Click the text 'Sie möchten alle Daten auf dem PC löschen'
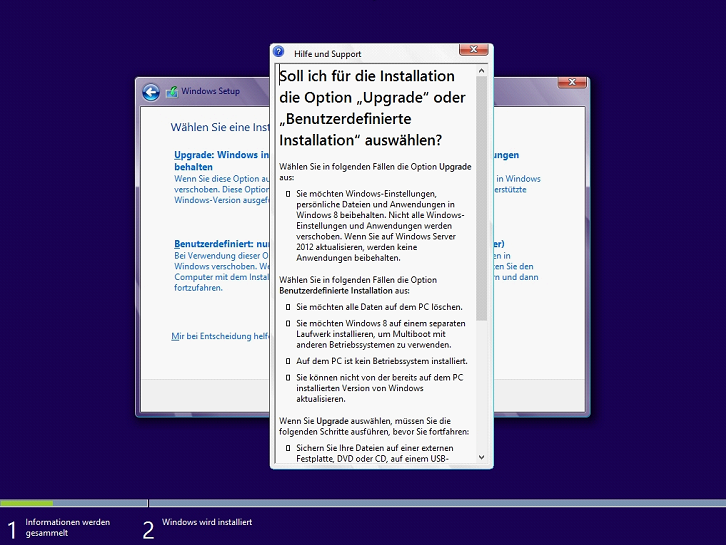Viewport: 726px width, 546px height. (x=379, y=307)
